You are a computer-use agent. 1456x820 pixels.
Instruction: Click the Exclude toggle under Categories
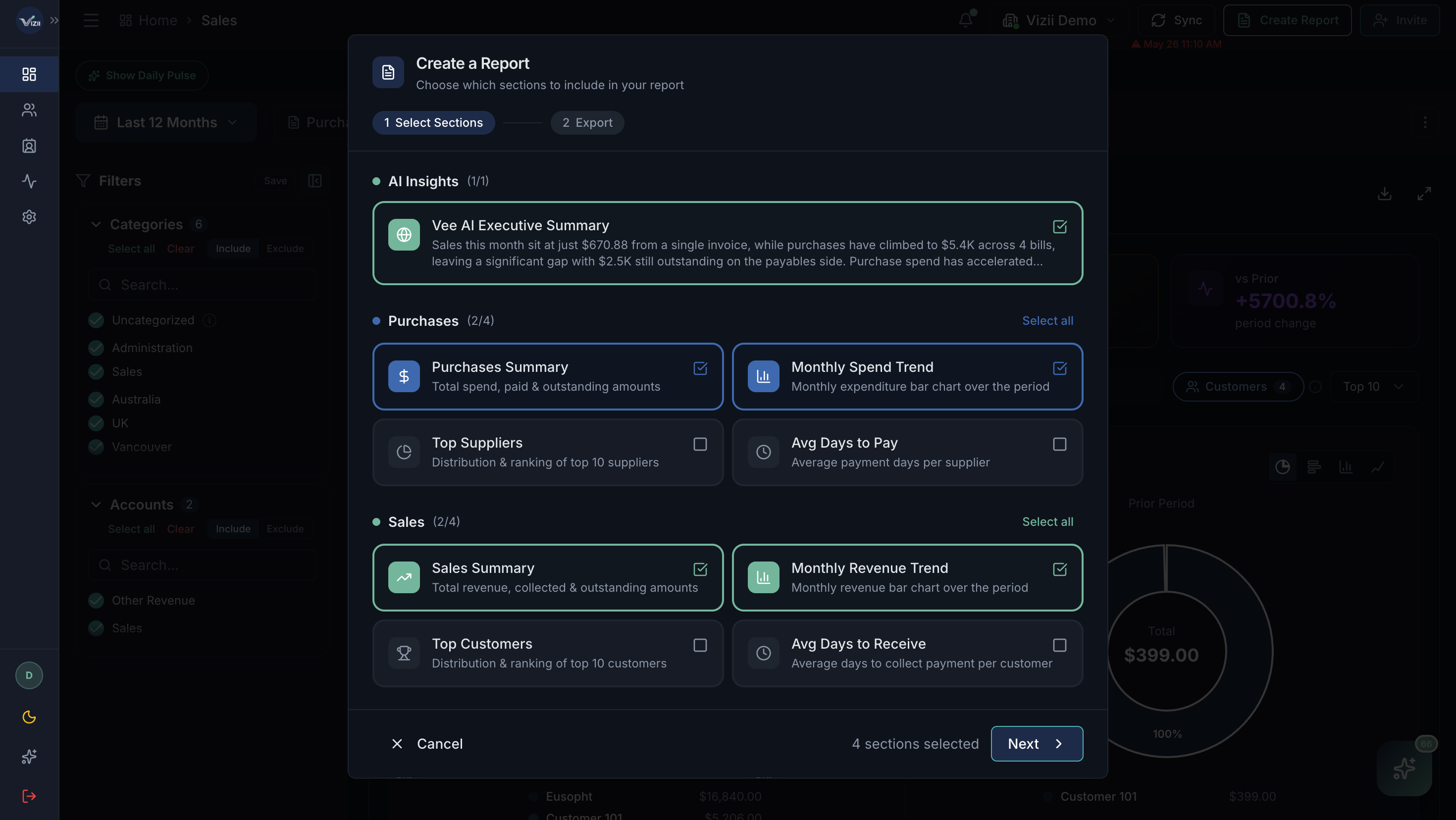coord(285,249)
